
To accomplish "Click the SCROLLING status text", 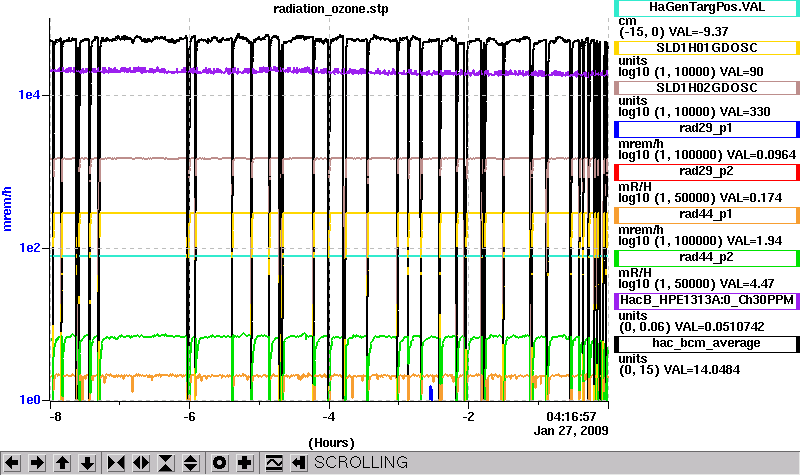I will (x=361, y=462).
